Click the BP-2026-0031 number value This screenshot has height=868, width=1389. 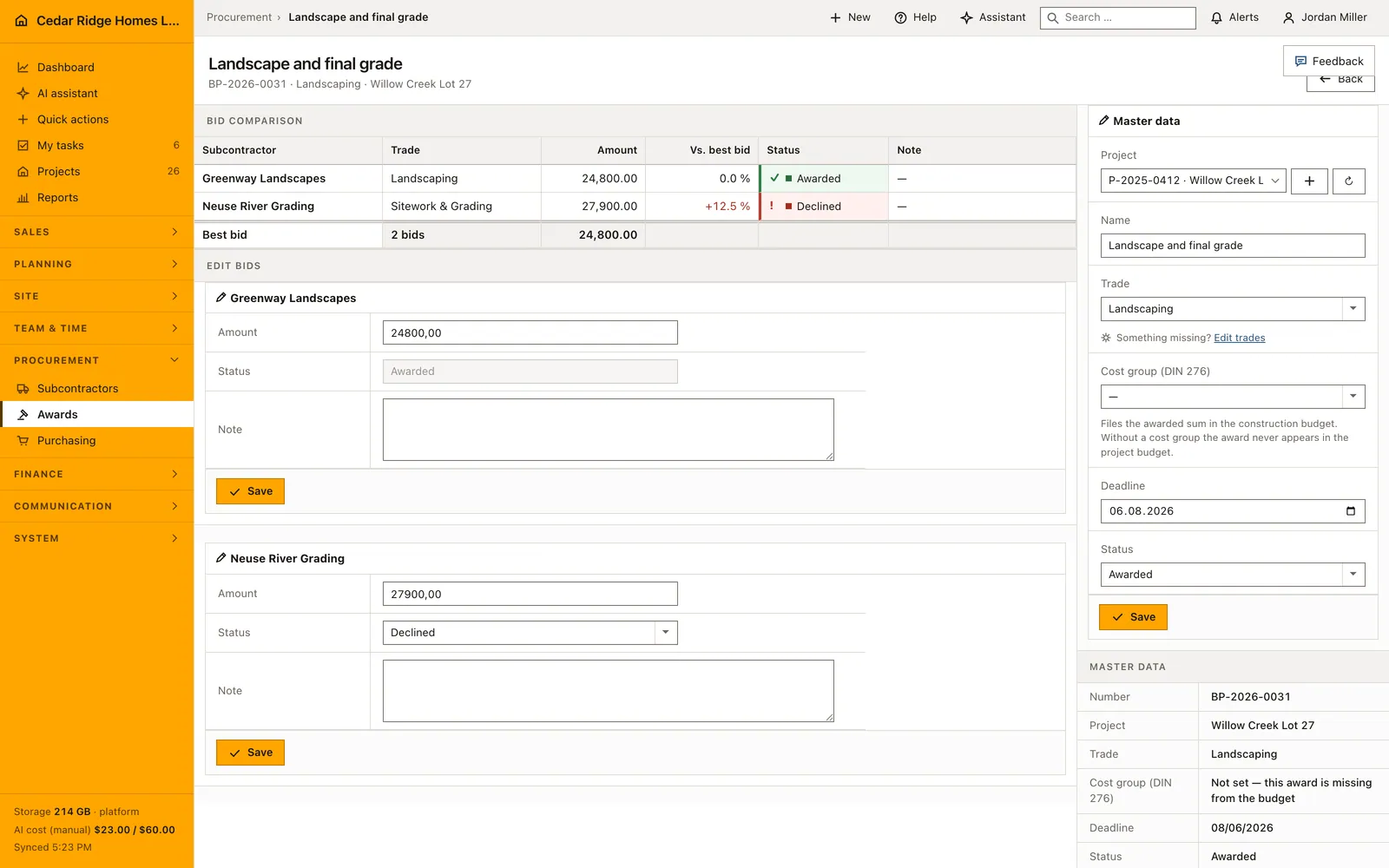pos(1250,697)
